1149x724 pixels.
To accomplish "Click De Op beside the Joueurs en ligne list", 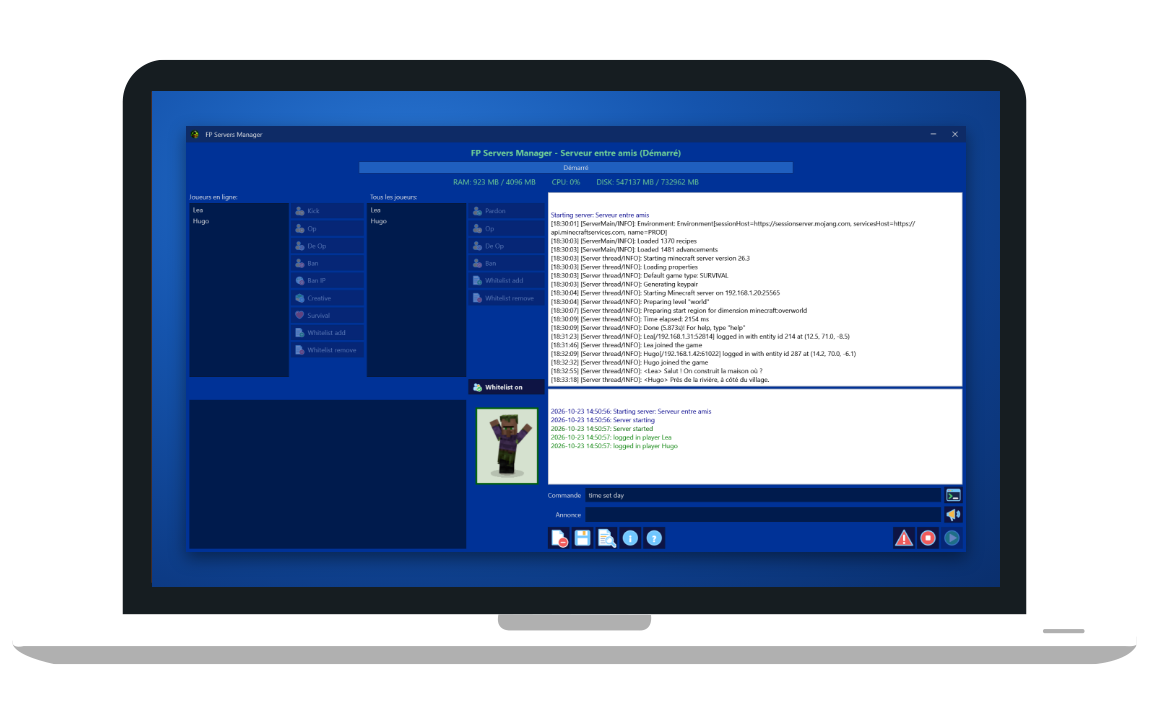I will click(x=328, y=246).
